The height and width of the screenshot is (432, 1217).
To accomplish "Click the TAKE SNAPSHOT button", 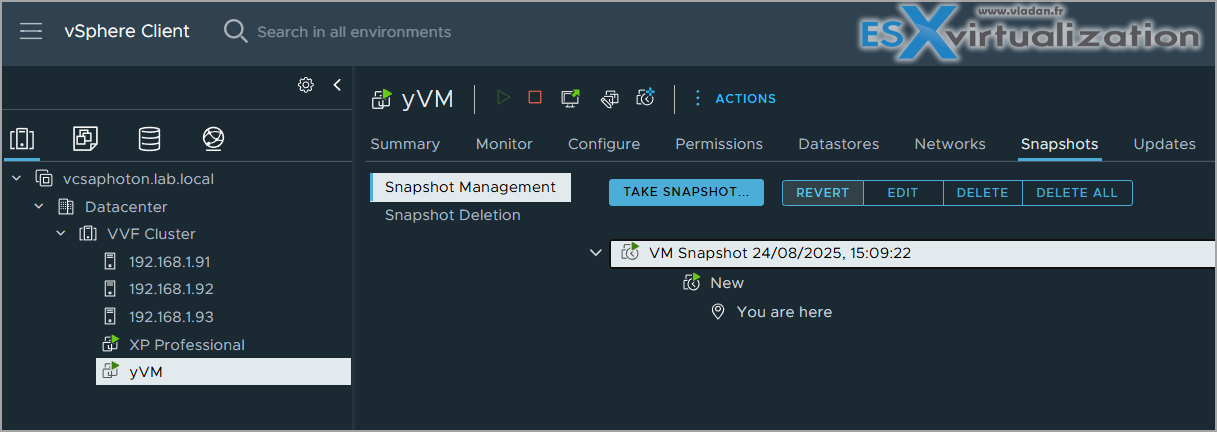I will [x=686, y=193].
